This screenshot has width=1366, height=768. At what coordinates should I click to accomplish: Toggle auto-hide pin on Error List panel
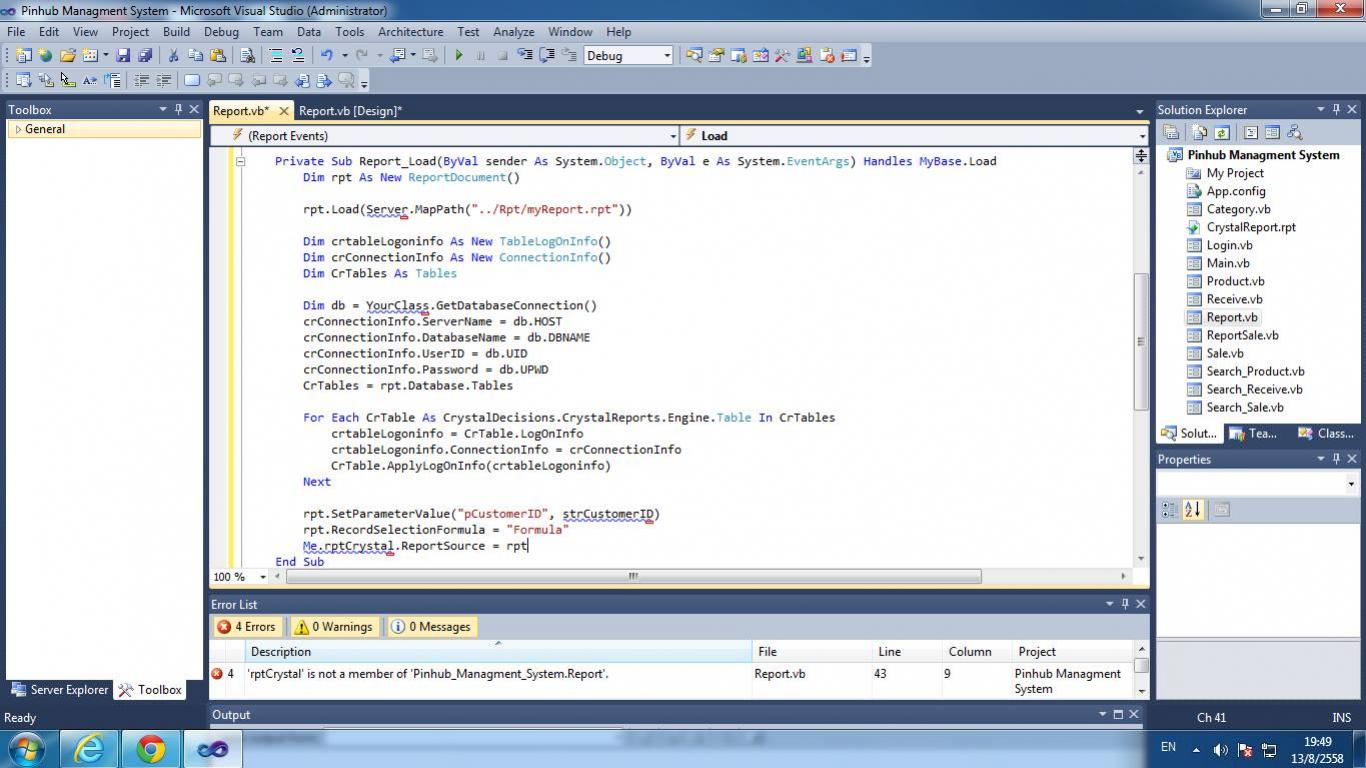[1124, 604]
